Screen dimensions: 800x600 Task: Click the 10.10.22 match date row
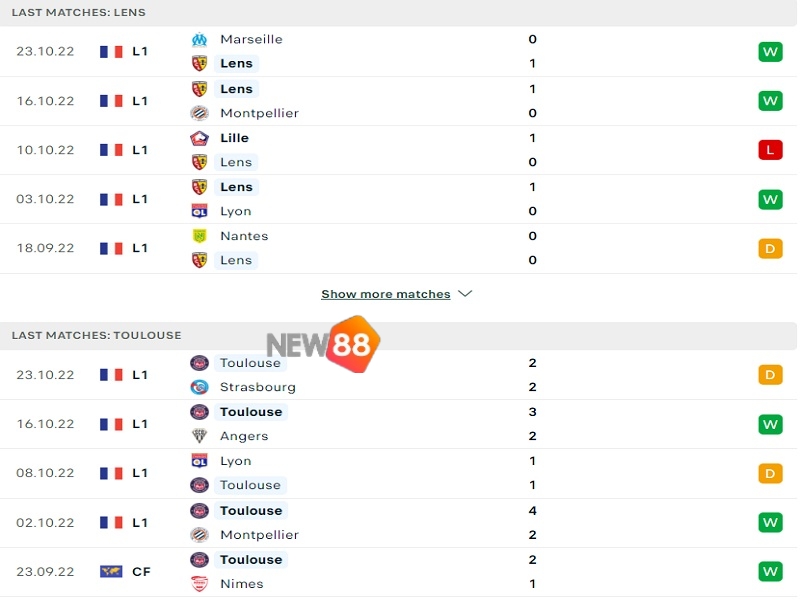tap(45, 150)
